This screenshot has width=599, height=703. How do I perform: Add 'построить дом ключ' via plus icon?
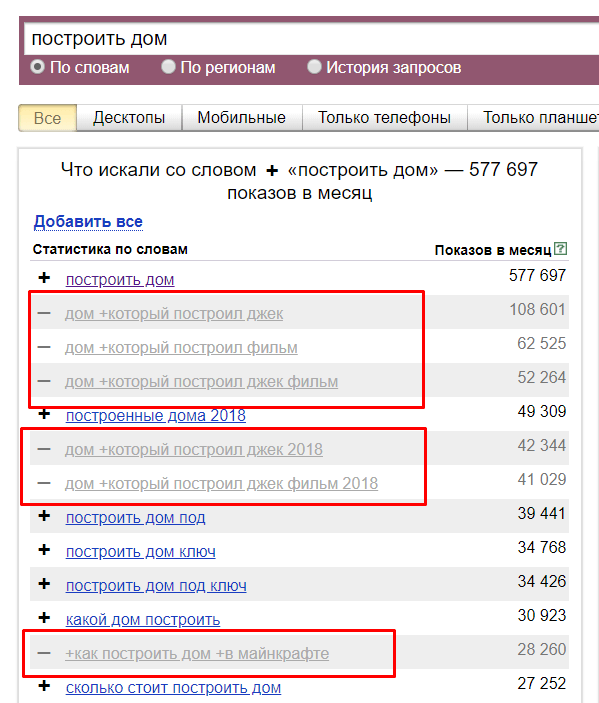tap(44, 550)
